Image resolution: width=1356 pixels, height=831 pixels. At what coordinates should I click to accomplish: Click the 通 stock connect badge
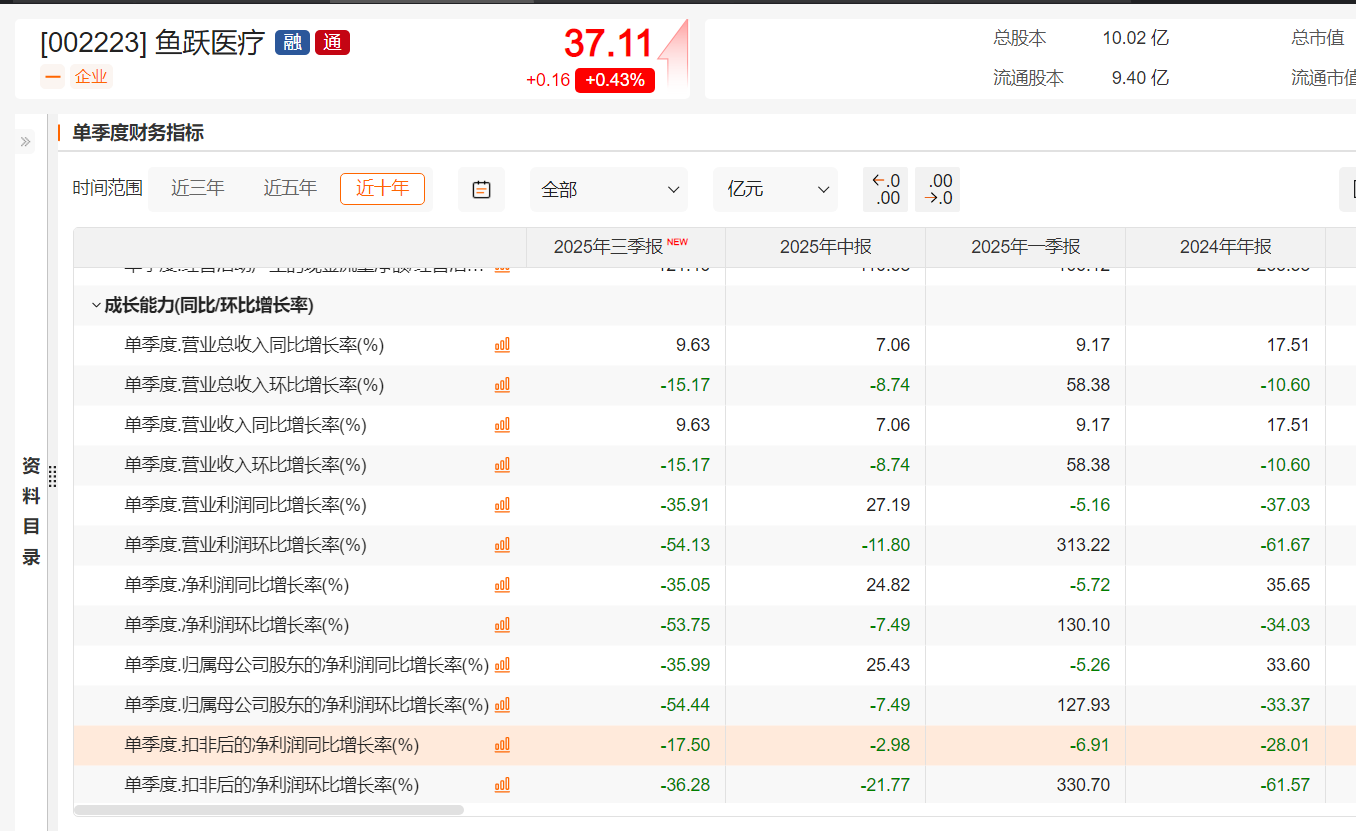point(332,43)
